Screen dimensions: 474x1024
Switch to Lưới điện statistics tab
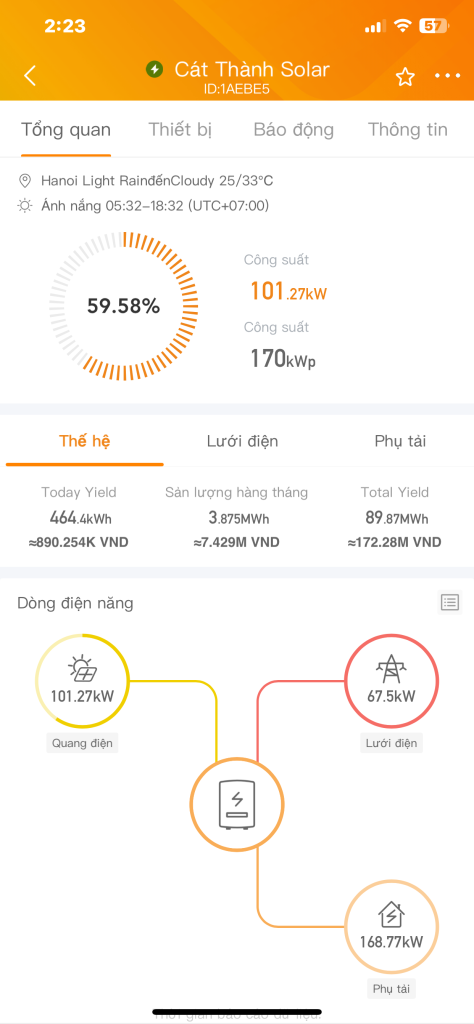242,441
